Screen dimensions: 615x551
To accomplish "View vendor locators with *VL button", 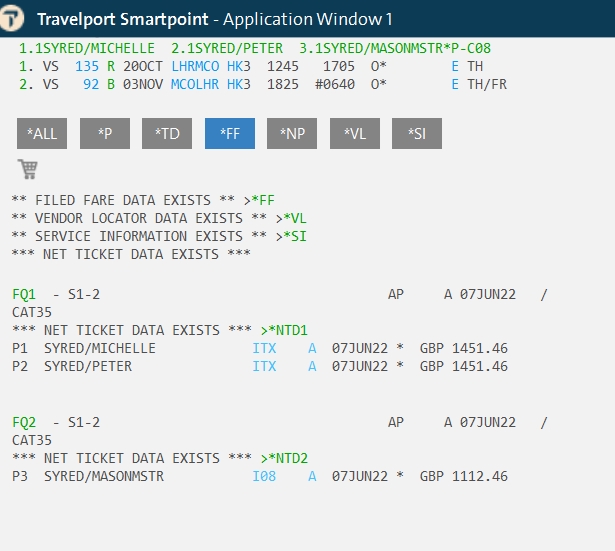I will 355,133.
